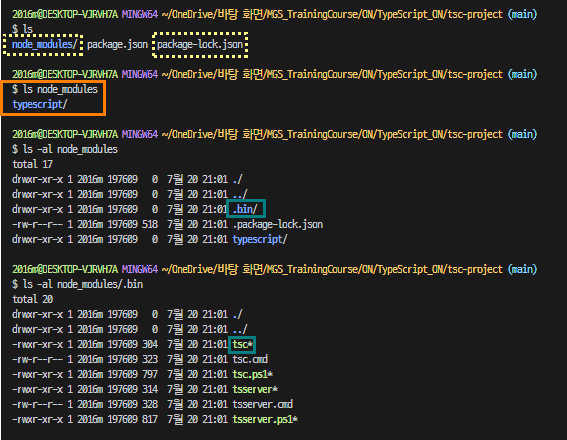The width and height of the screenshot is (567, 440).
Task: Click the 'total 20' line
Action: click(33, 299)
